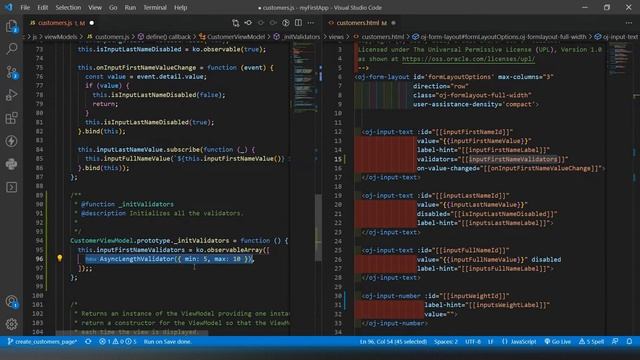Viewport: 640px width, 360px height.
Task: Open the viewModels breadcrumb dropdown
Action: 60,37
